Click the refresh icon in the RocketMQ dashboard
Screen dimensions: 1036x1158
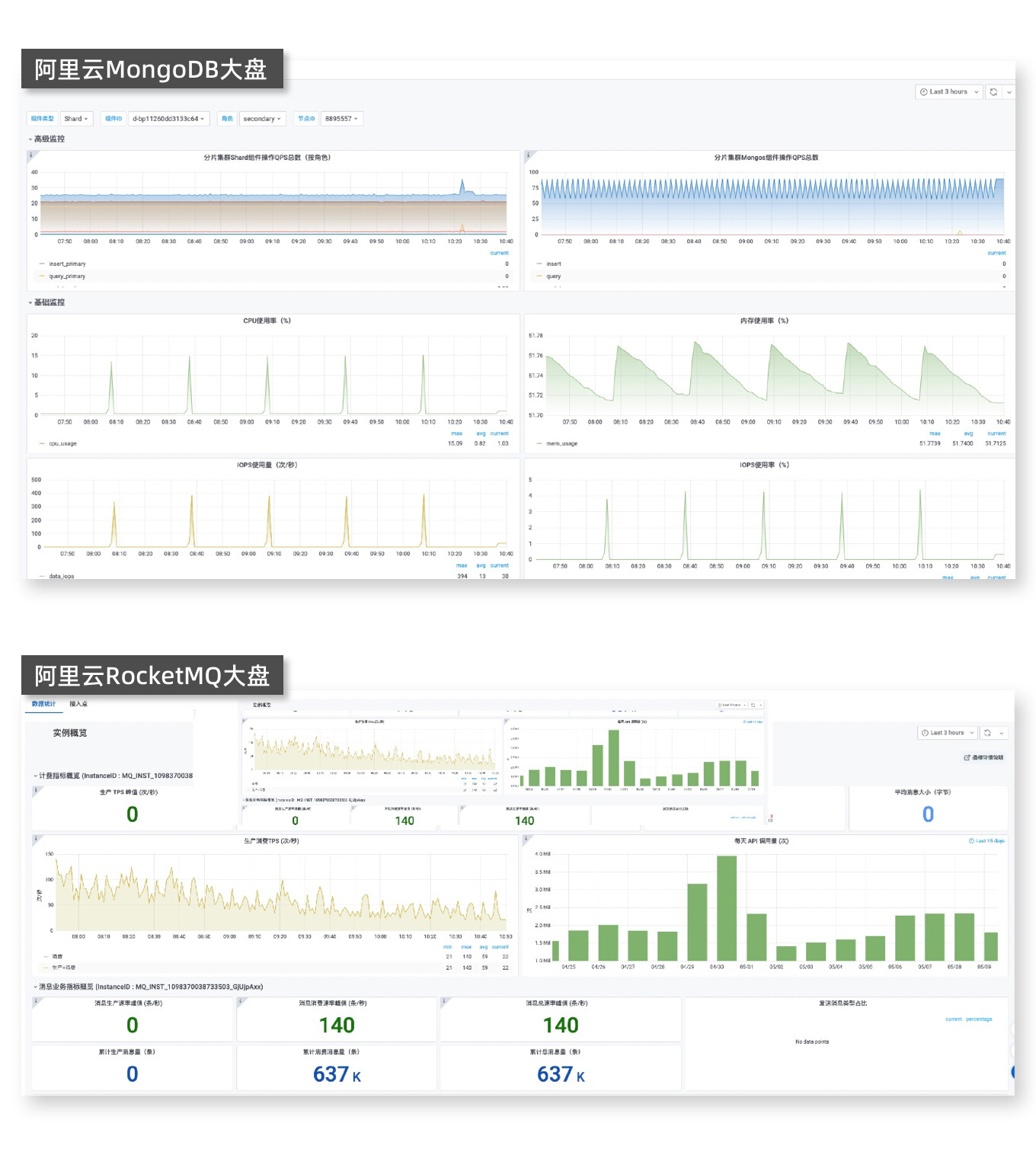(987, 733)
